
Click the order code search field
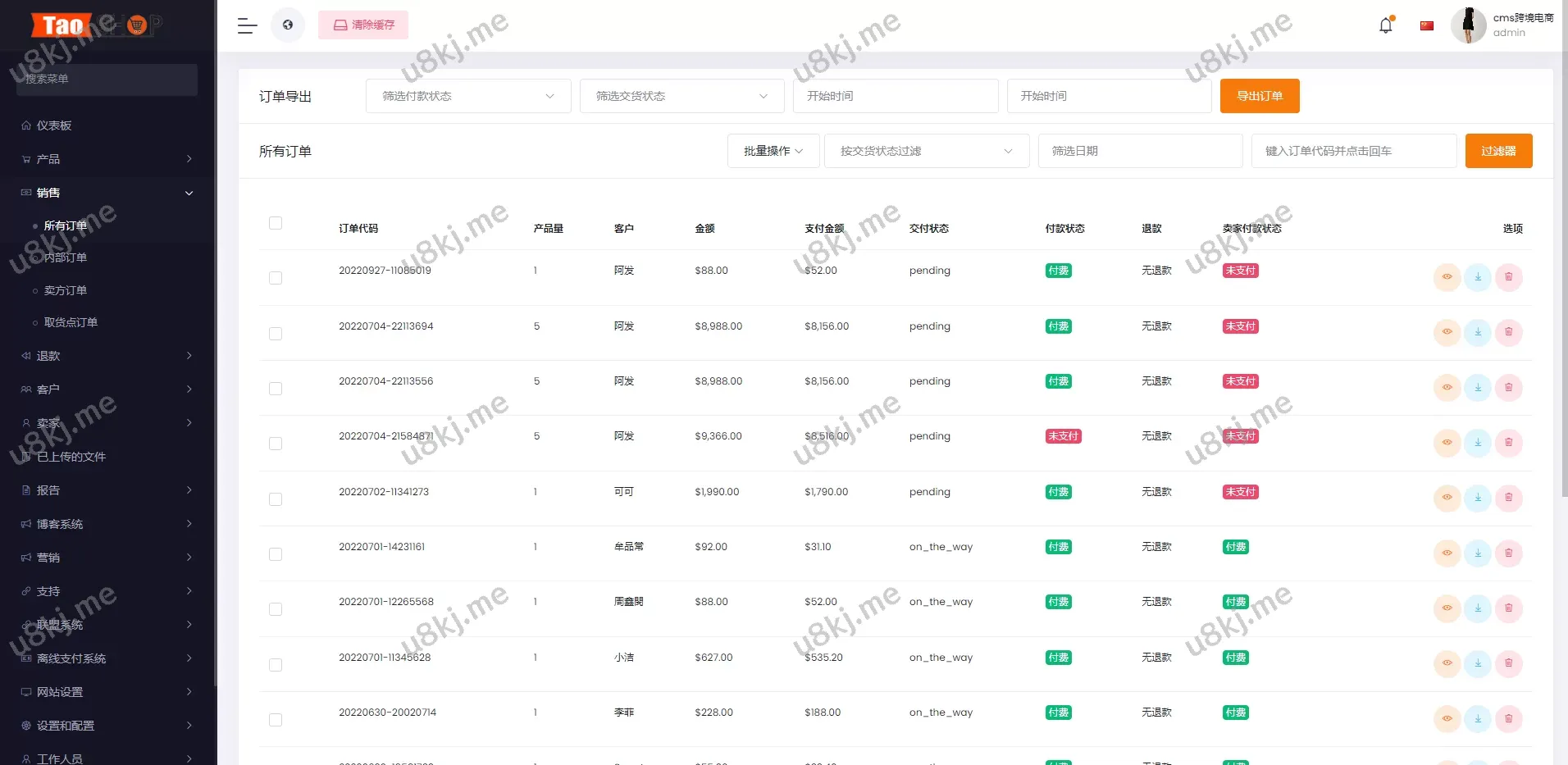(x=1353, y=151)
